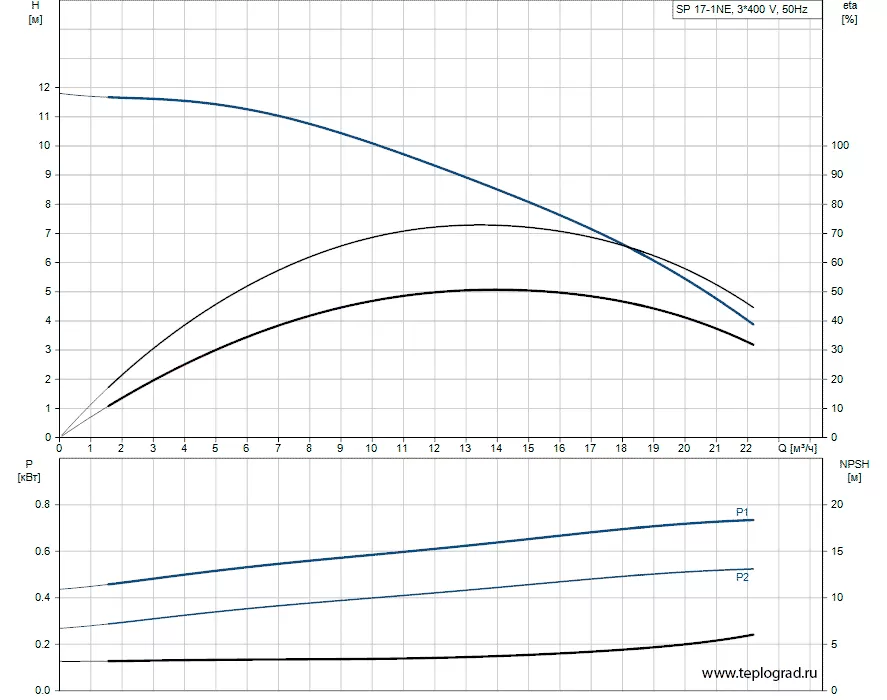Click the eta [%] axis title
Screen dimensions: 887x700
(850, 12)
